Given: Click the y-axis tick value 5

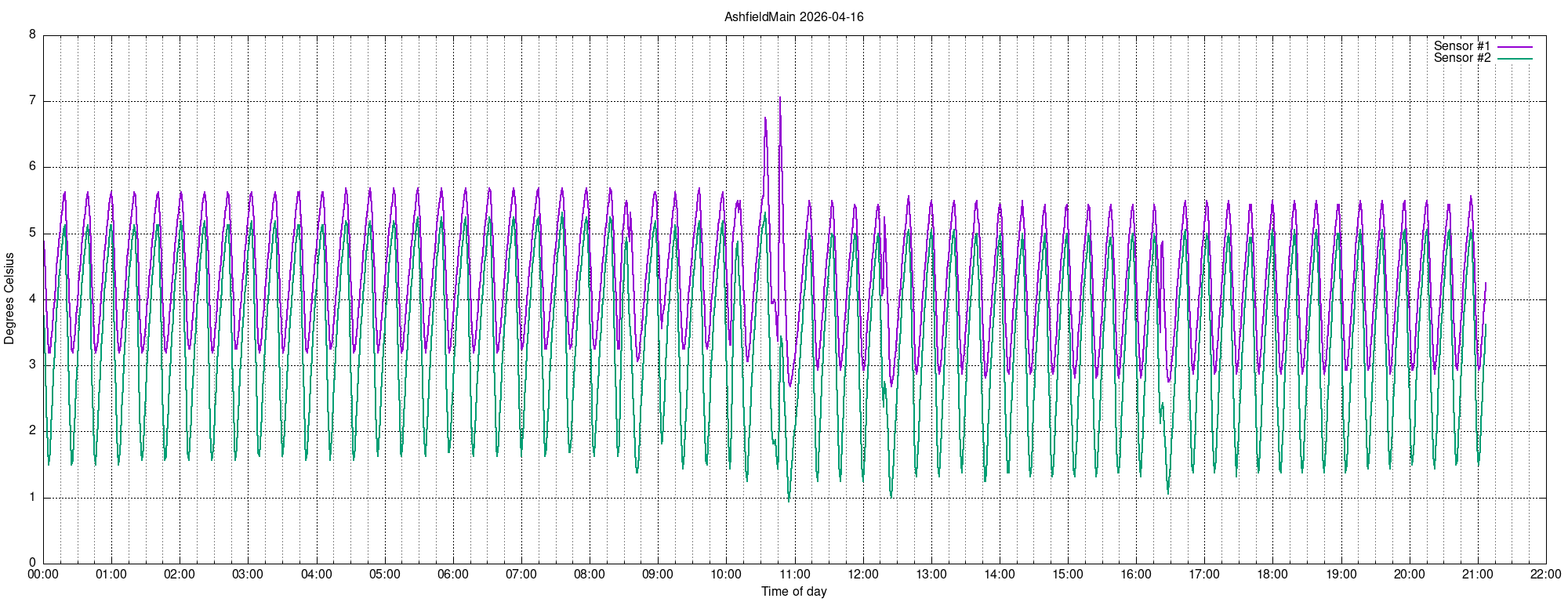Looking at the screenshot, I should (x=32, y=233).
